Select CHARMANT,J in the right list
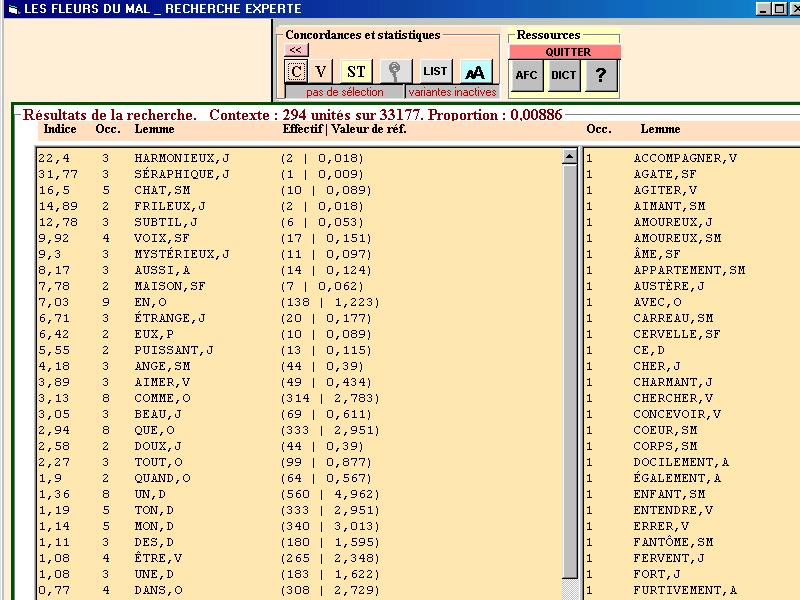800x600 pixels. (692, 382)
